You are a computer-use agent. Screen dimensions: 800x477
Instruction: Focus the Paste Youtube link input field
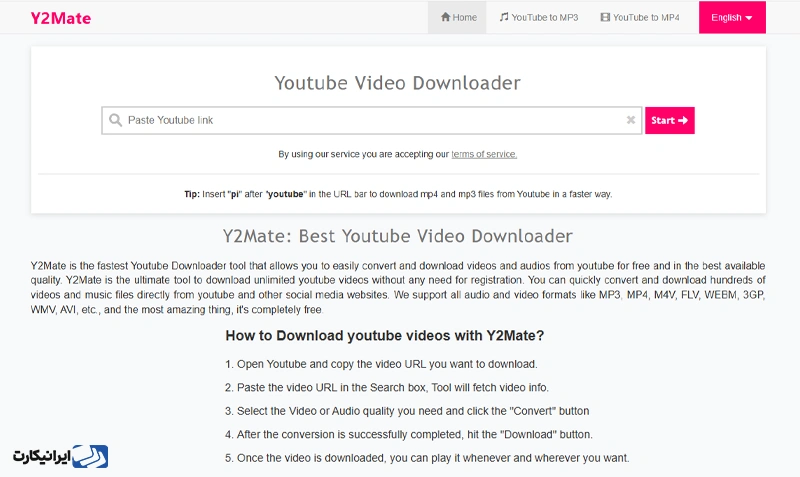pyautogui.click(x=370, y=120)
